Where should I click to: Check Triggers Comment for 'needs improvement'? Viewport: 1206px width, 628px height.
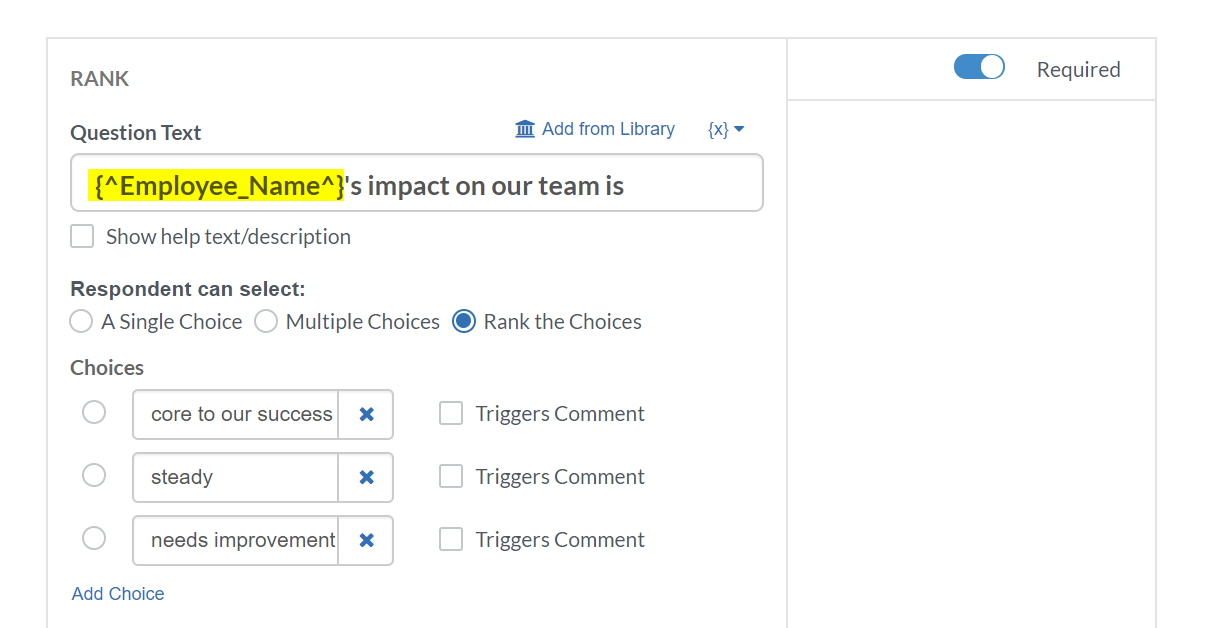coord(451,540)
